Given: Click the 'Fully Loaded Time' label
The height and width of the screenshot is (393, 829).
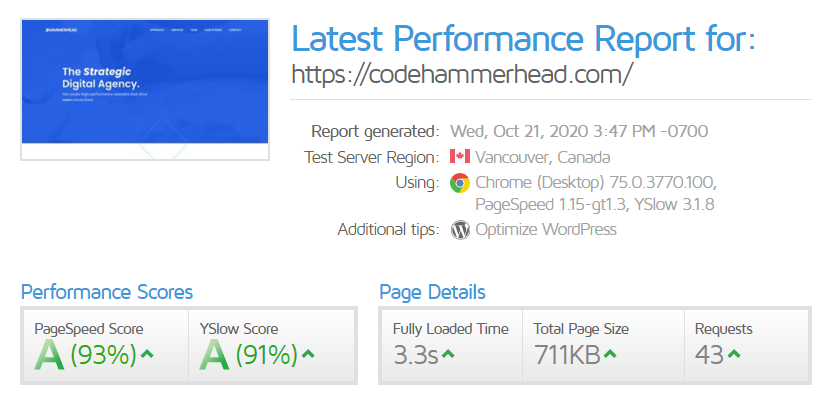Looking at the screenshot, I should tap(450, 329).
